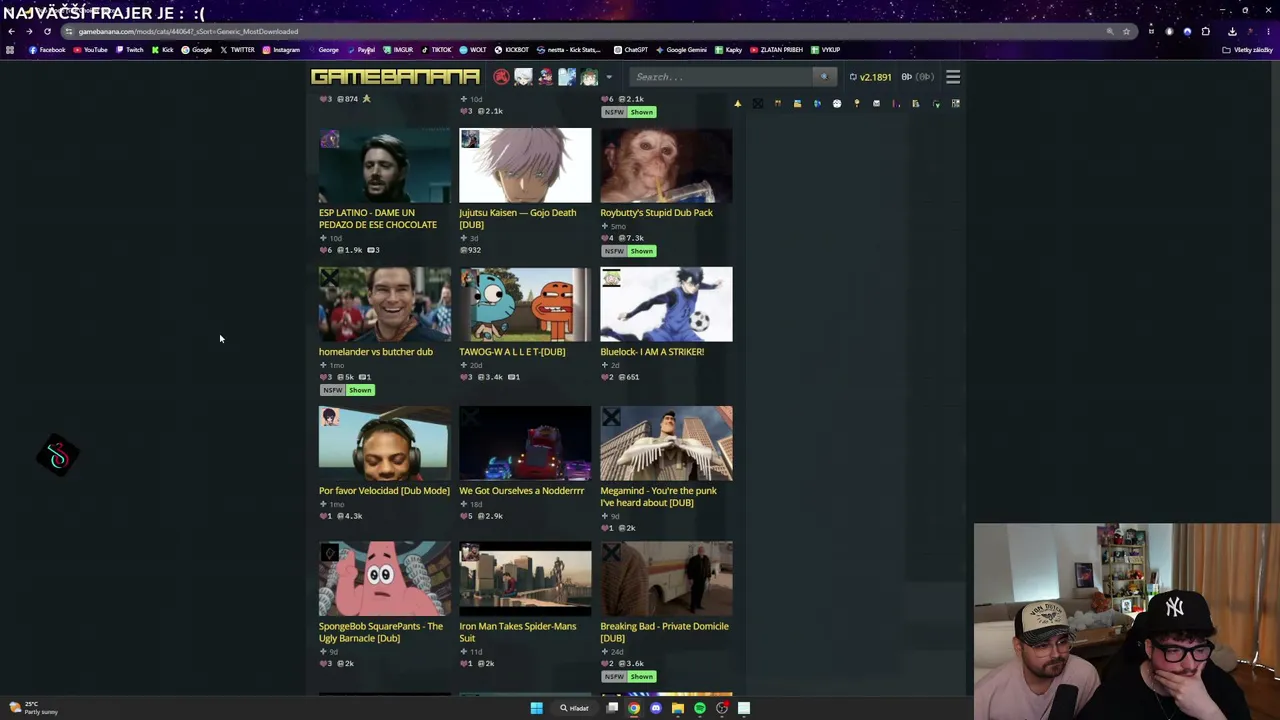Open the browser downloads icon

point(1232,31)
